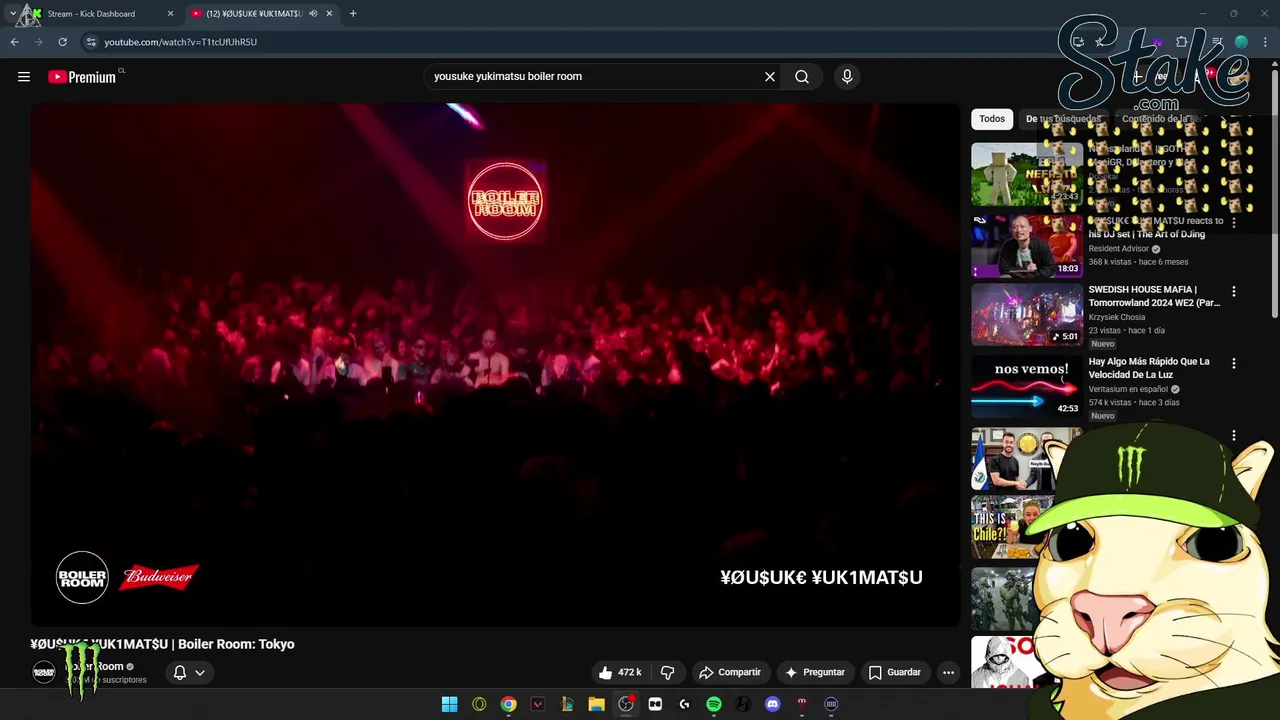Save video with Guardar button
Screen dimensions: 1280x720
pyautogui.click(x=895, y=672)
